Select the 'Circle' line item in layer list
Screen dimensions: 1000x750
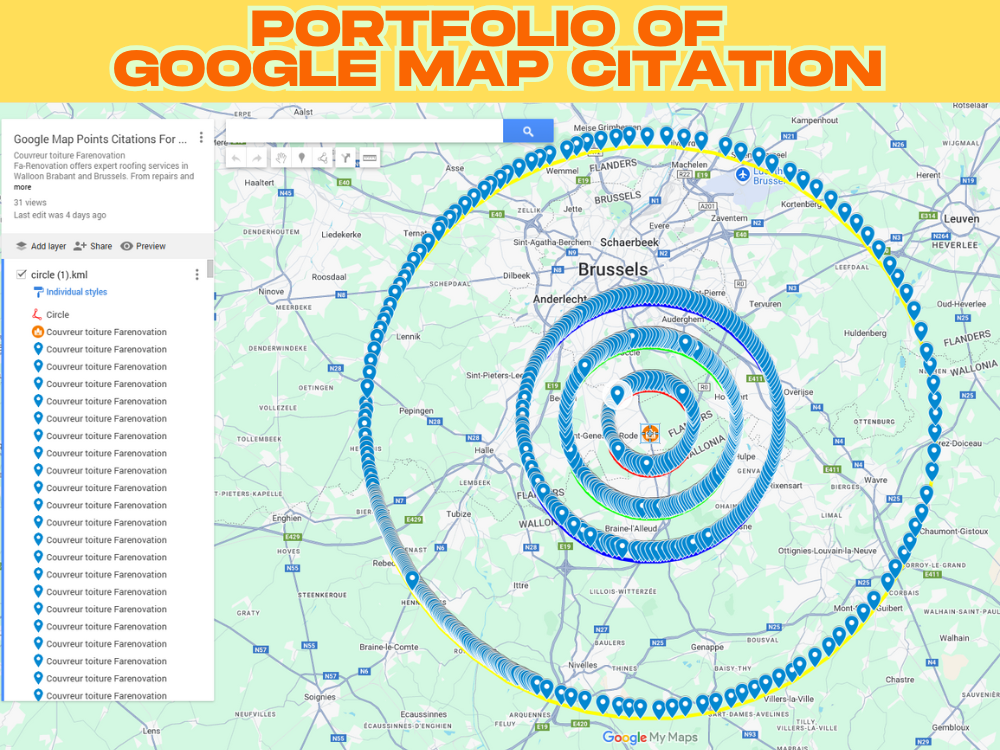pos(57,314)
